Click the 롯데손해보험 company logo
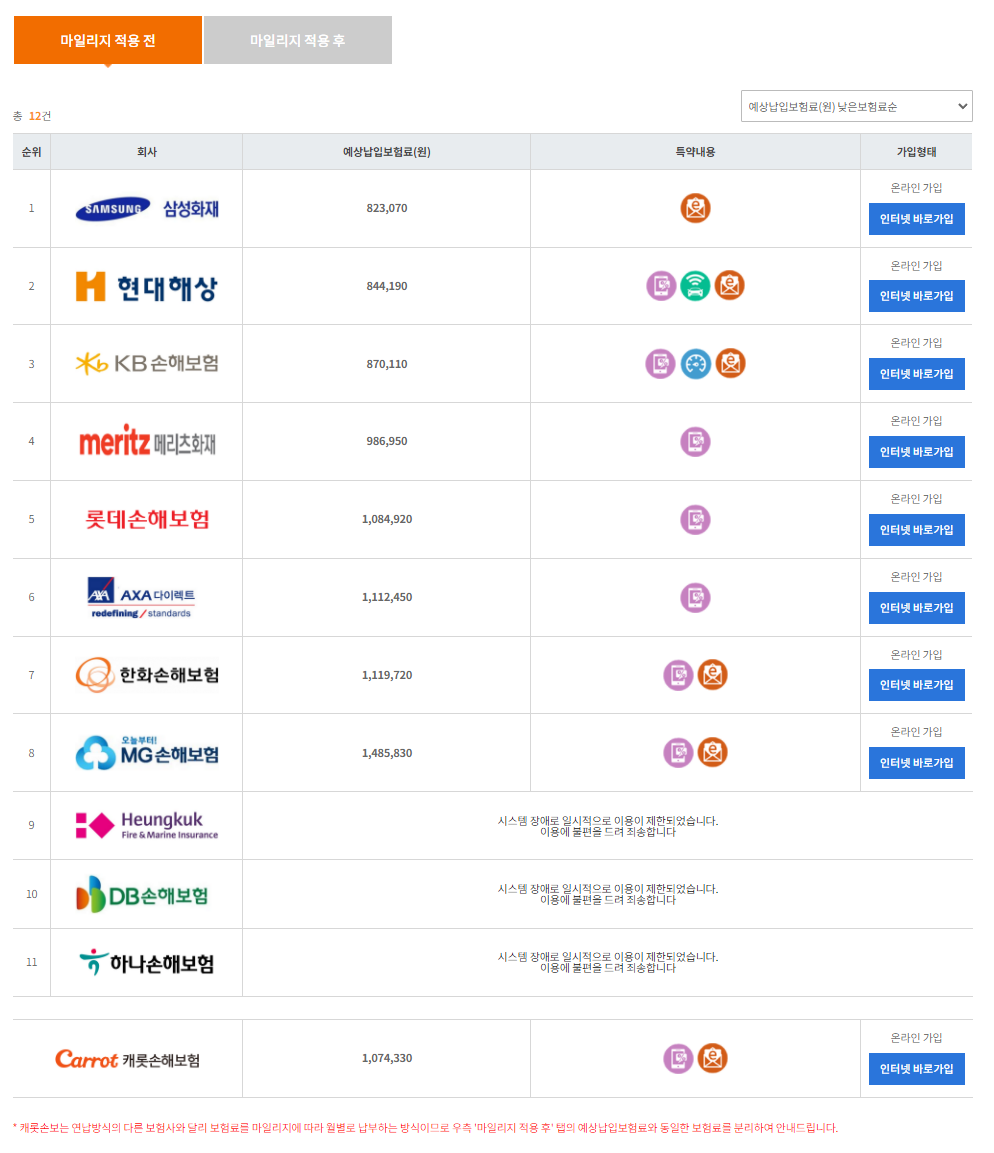The image size is (994, 1153). (147, 519)
